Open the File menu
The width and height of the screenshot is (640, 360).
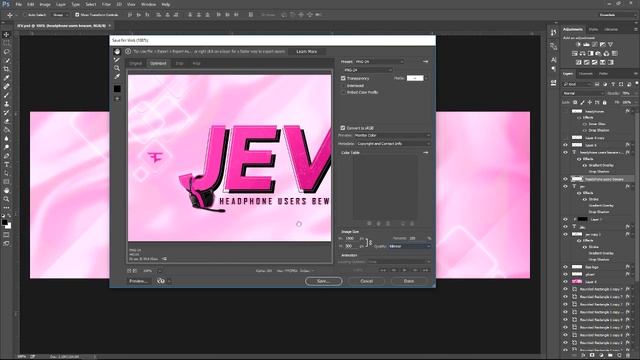[x=18, y=4]
